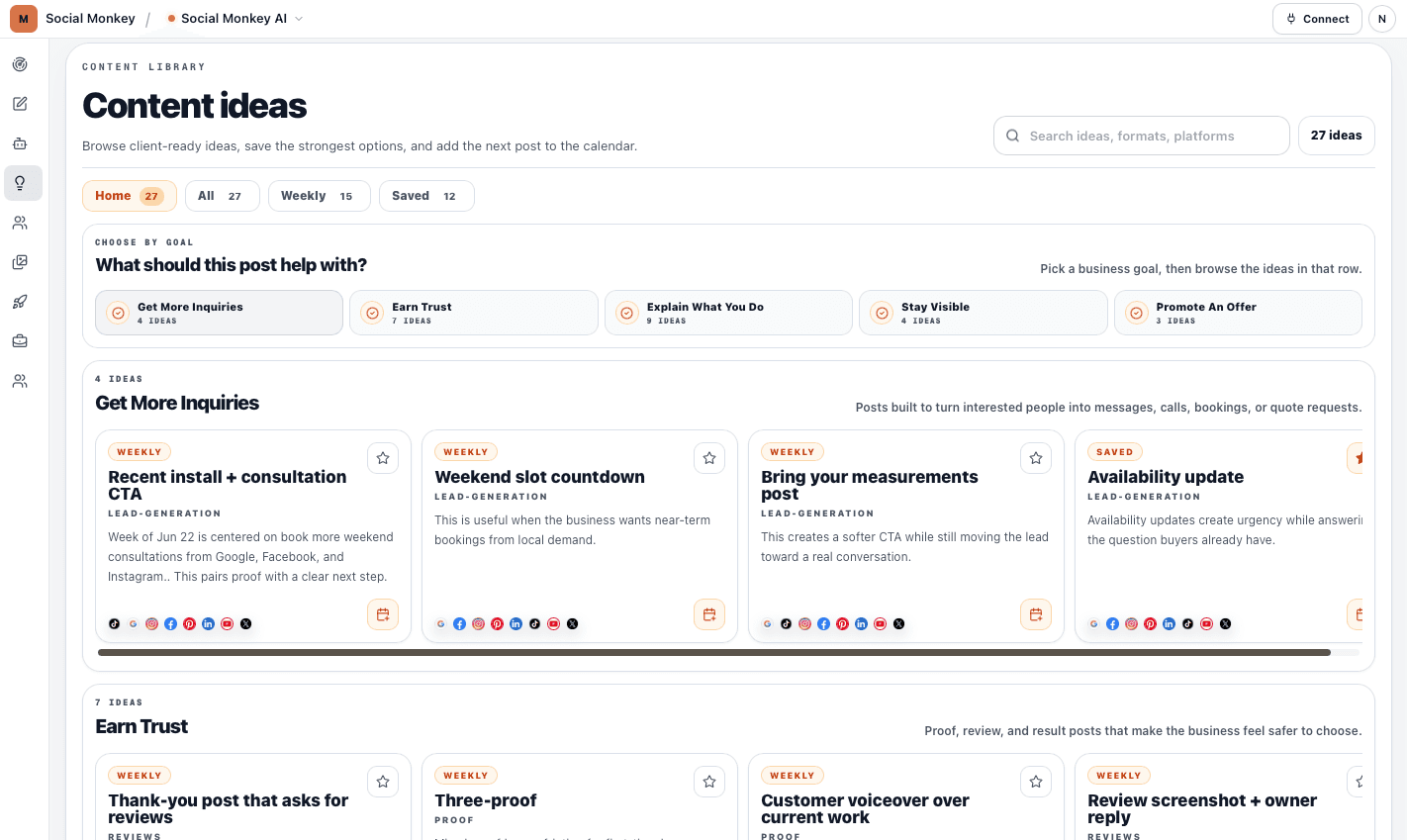Screen dimensions: 1407x840
Task: Click Facebook icon on Weekend slot countdown card
Action: 459,624
